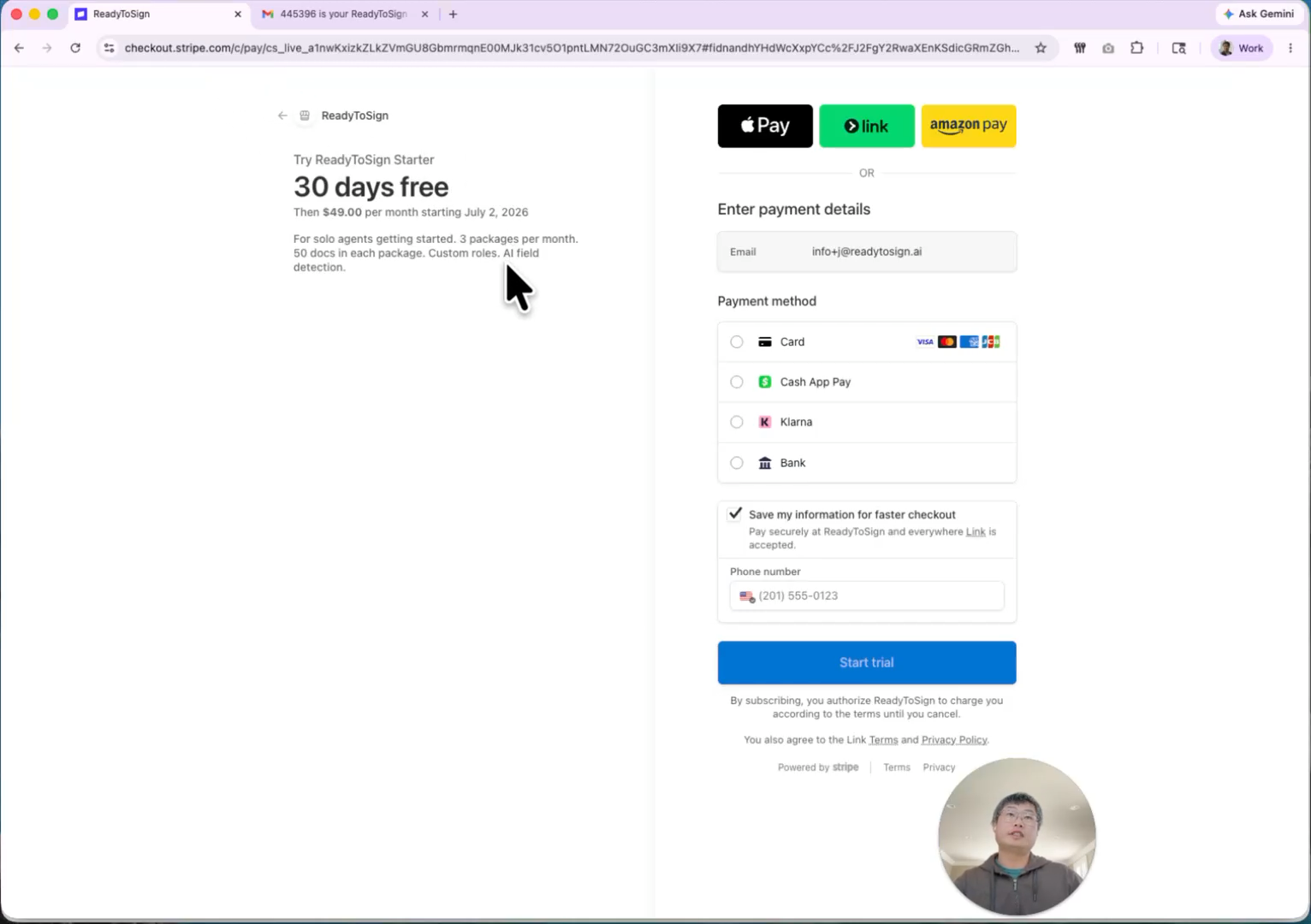
Task: Open the tab search sidebar icon
Action: click(1178, 48)
